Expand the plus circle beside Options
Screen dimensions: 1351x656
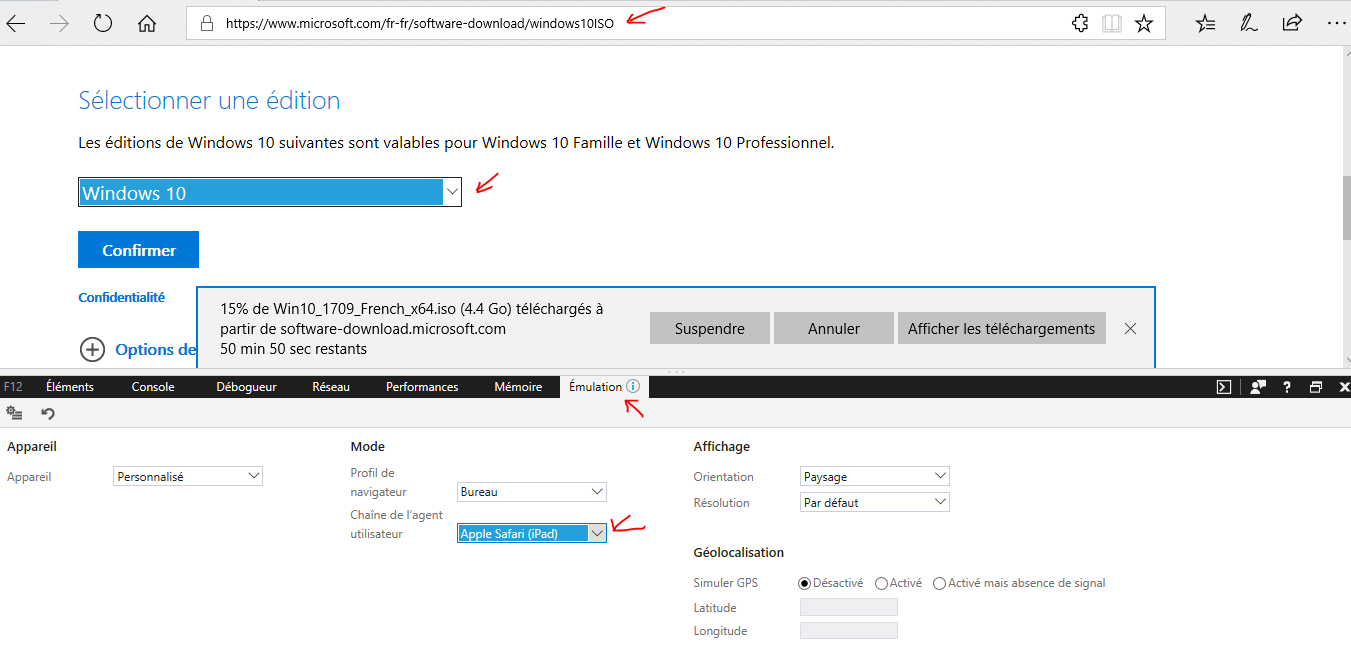point(92,349)
